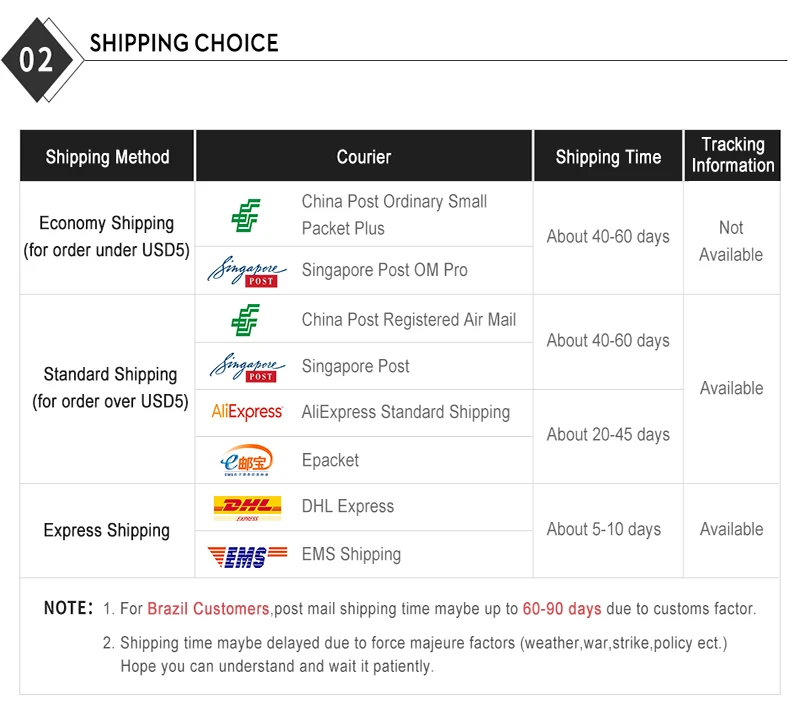The height and width of the screenshot is (711, 800).
Task: Click the Singapore Post OM Pro logo
Action: [247, 270]
